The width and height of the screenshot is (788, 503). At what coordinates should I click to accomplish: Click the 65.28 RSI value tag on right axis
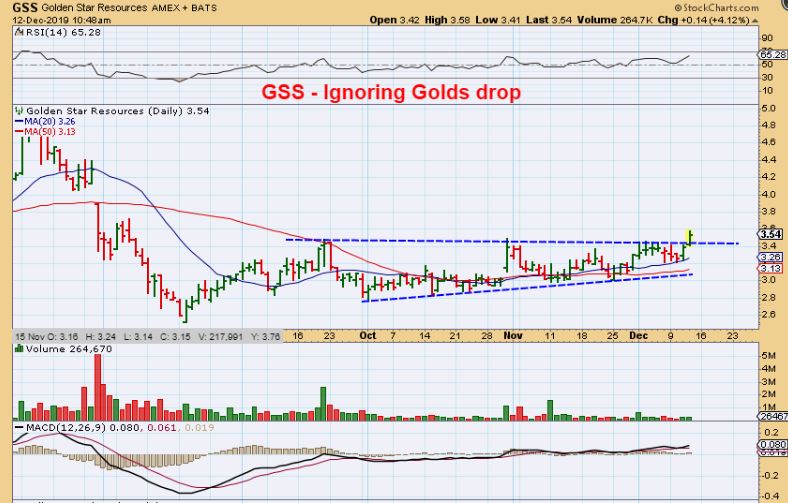772,54
